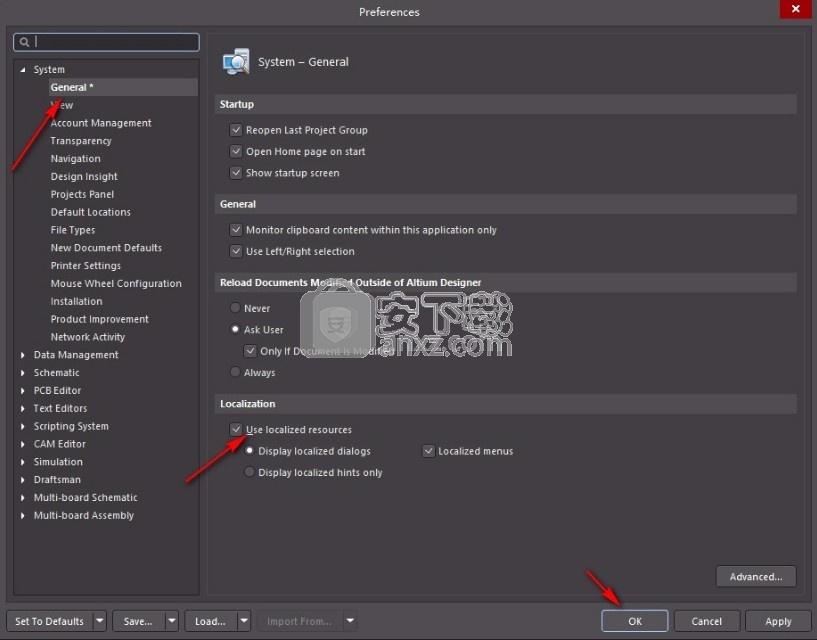This screenshot has width=817, height=640.
Task: Open Set To Defaults dropdown arrow
Action: pyautogui.click(x=100, y=621)
